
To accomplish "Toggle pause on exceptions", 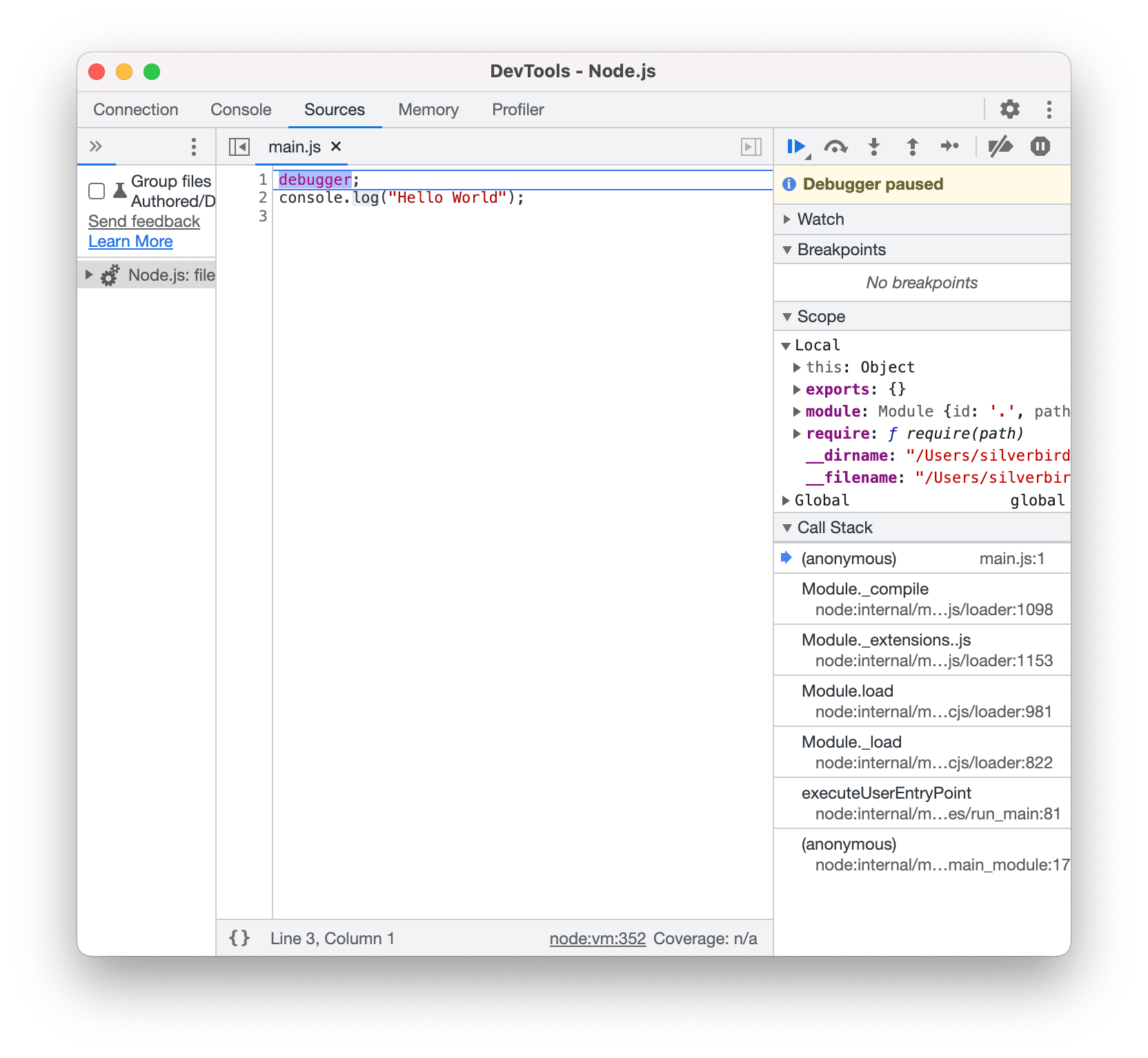I will (1040, 146).
